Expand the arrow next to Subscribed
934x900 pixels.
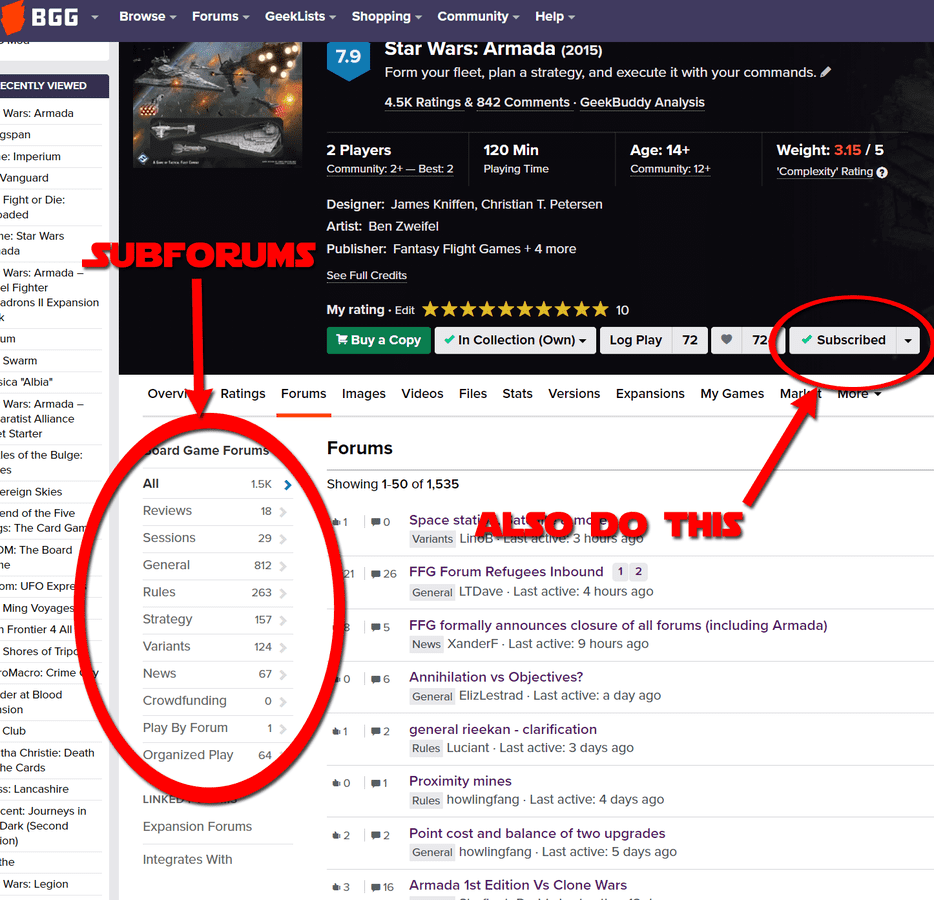coord(907,340)
